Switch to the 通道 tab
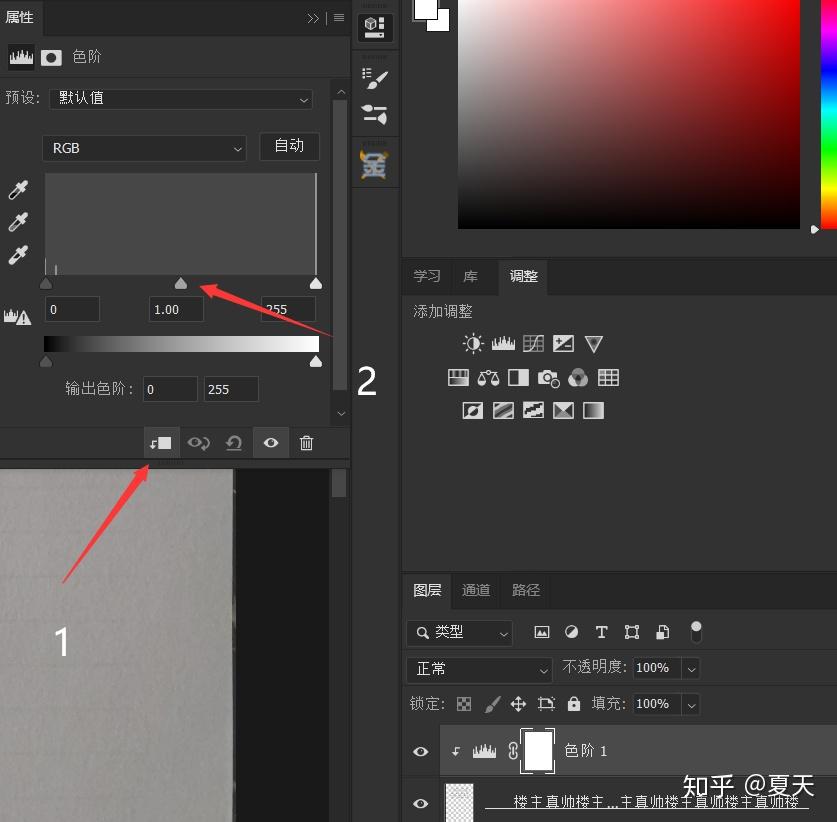 [476, 590]
